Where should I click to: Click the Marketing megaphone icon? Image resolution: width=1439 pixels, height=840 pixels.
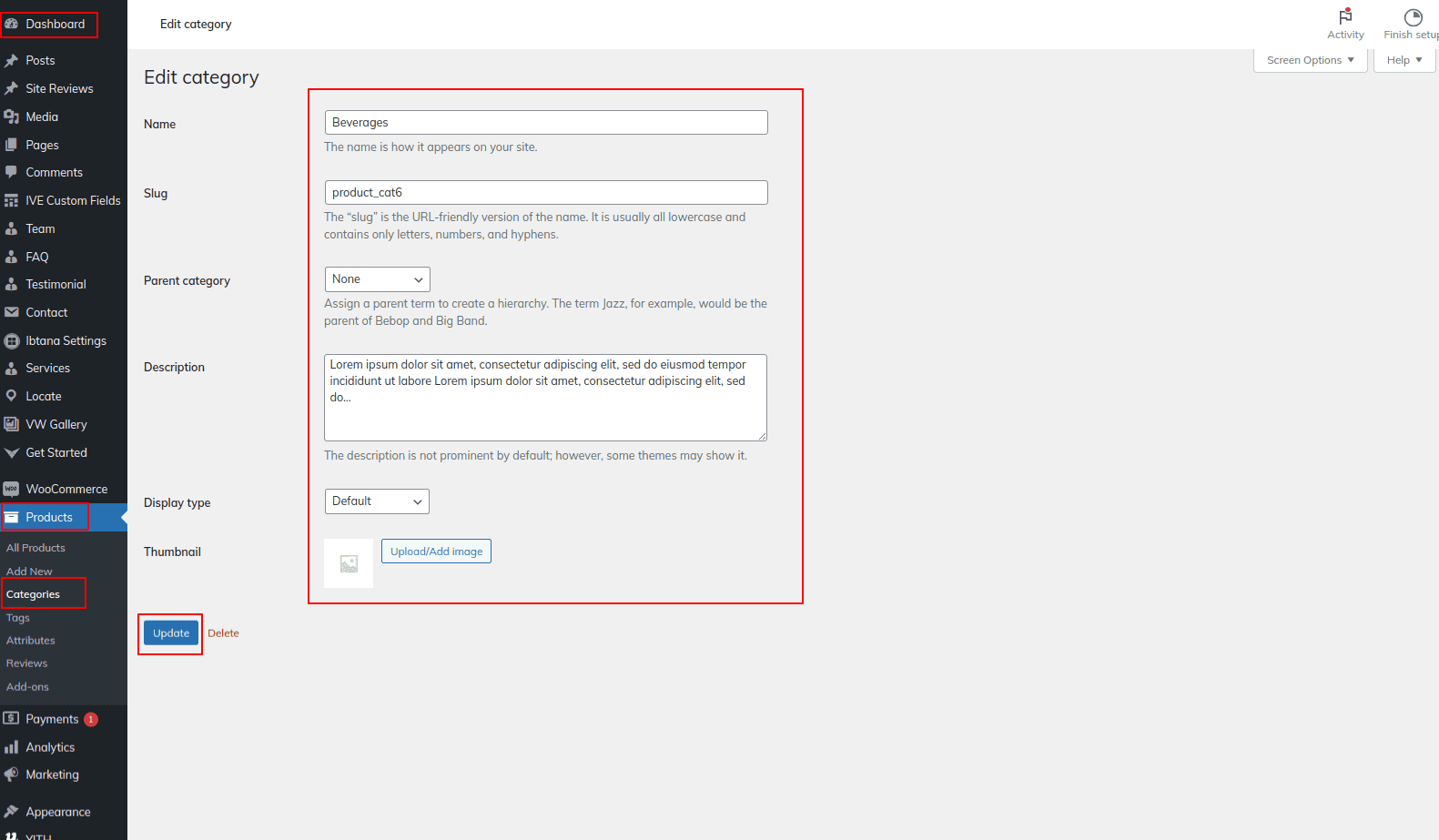coord(12,774)
